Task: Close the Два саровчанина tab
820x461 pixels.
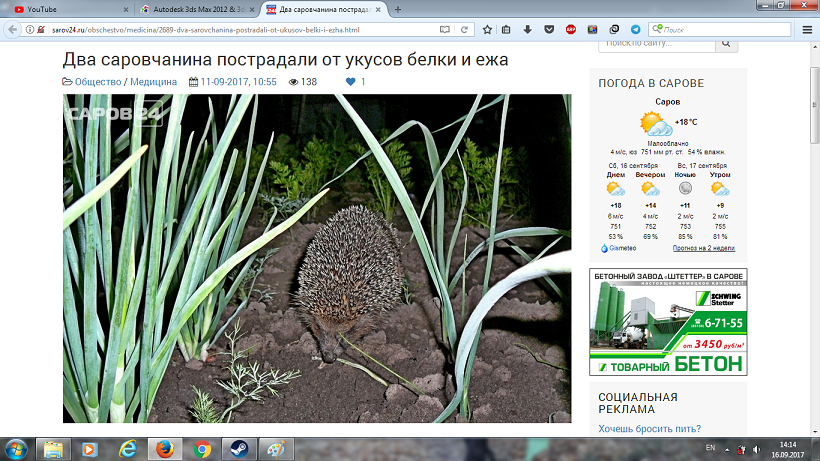Action: pyautogui.click(x=378, y=9)
